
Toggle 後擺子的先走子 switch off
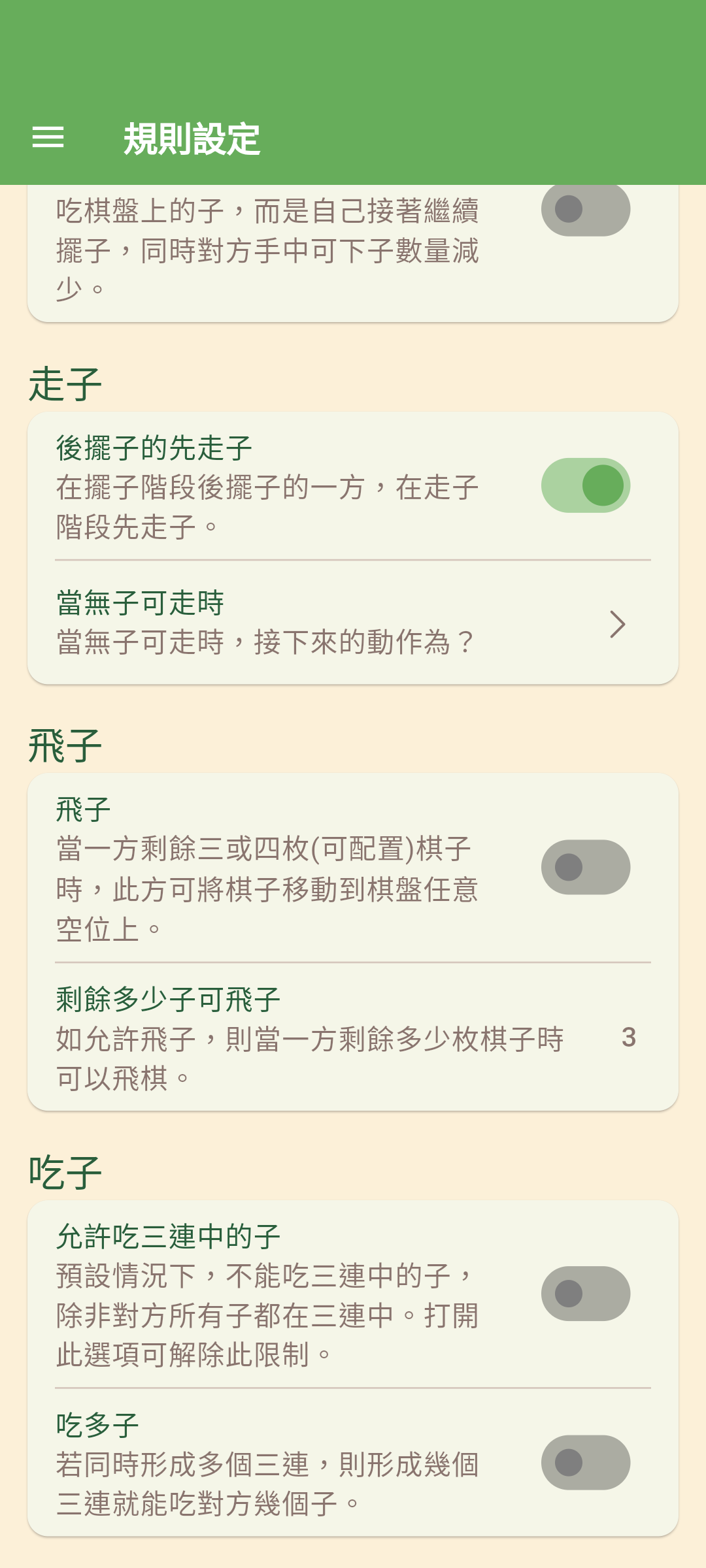[x=585, y=485]
